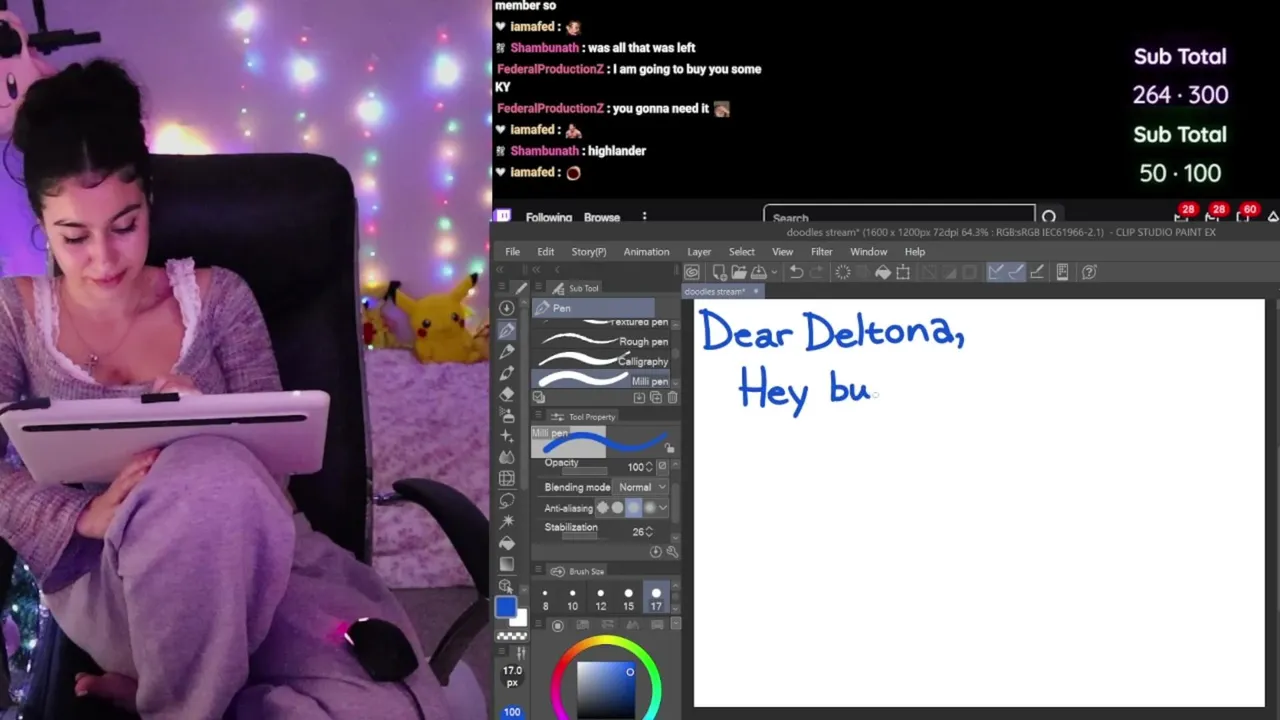The image size is (1280, 720).
Task: Click the Fill icon in command bar
Action: click(x=883, y=272)
